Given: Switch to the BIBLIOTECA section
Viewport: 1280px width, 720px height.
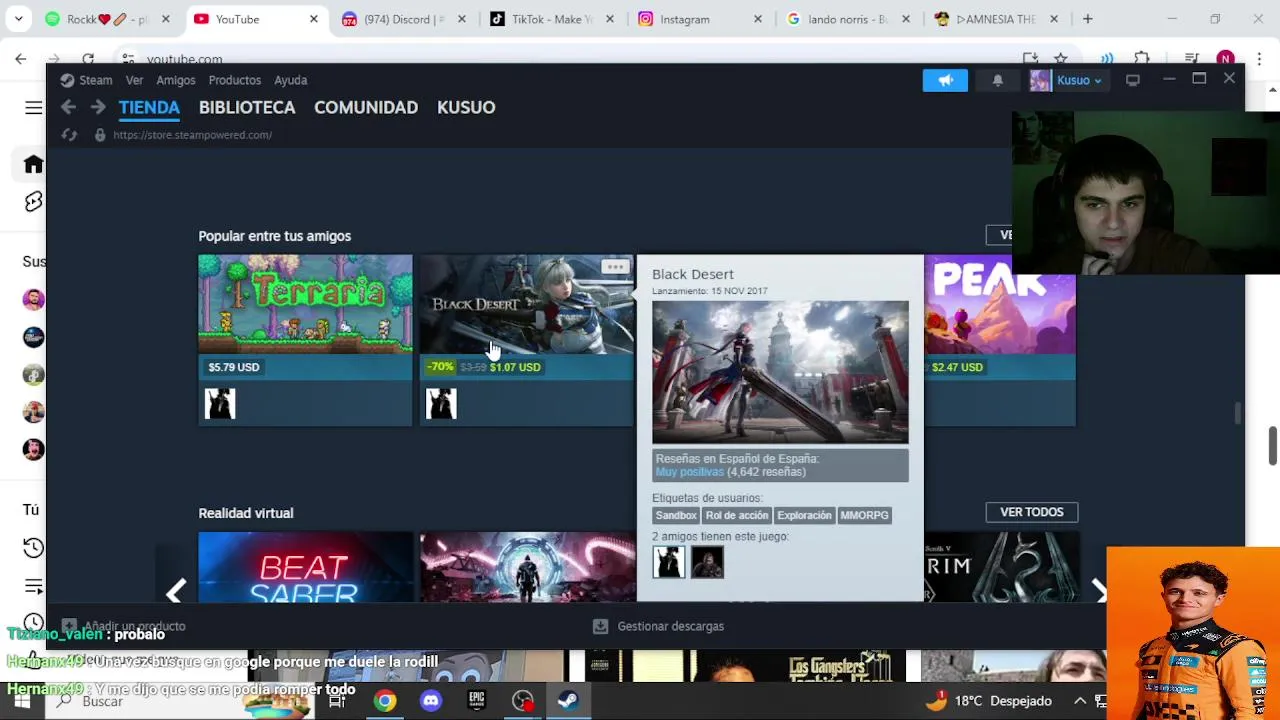Looking at the screenshot, I should (x=247, y=107).
